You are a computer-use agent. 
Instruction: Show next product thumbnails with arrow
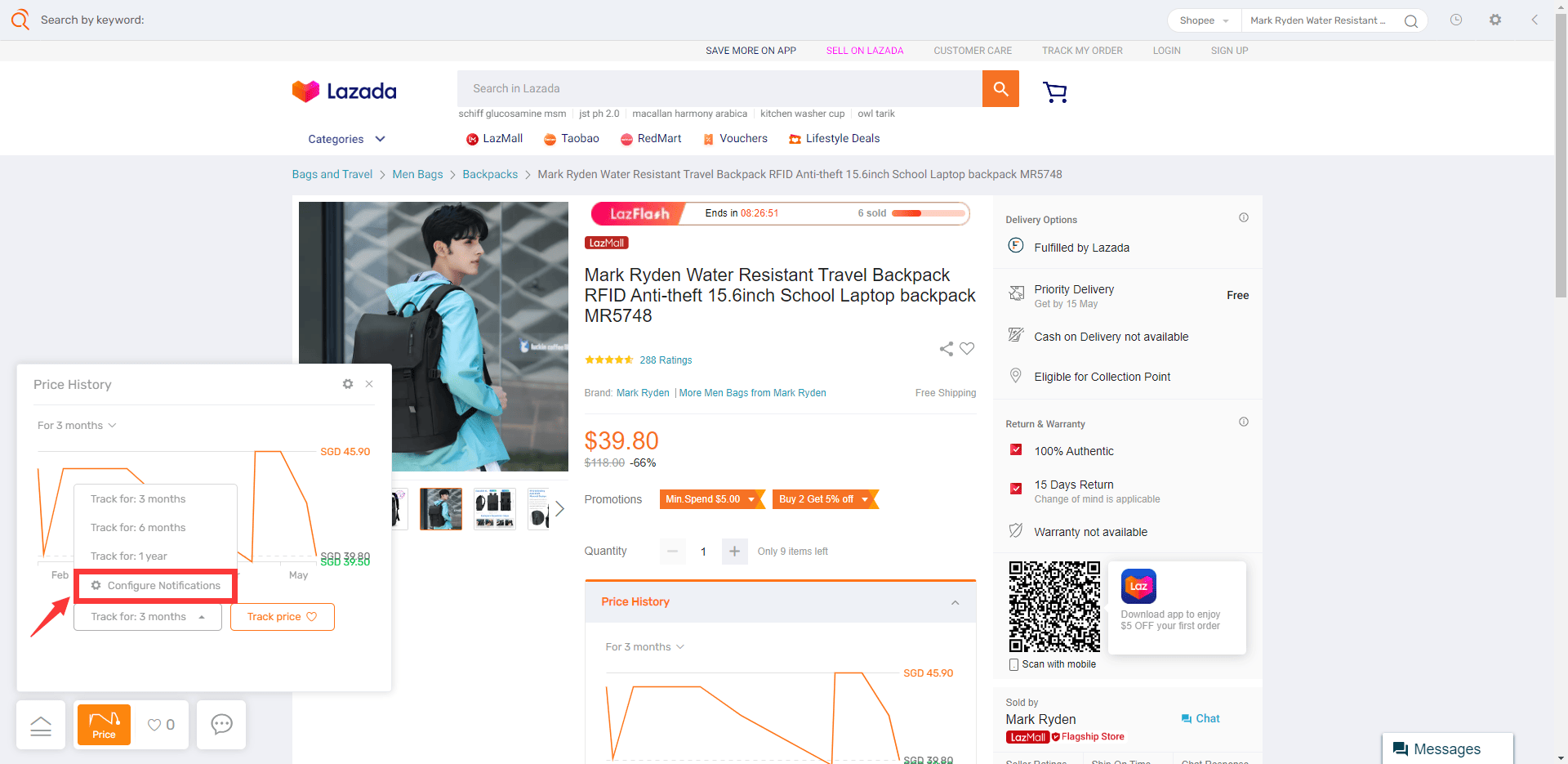559,508
